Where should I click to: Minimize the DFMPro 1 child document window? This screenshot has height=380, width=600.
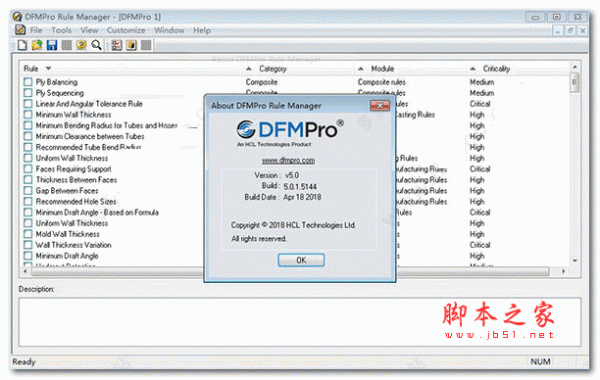[558, 31]
